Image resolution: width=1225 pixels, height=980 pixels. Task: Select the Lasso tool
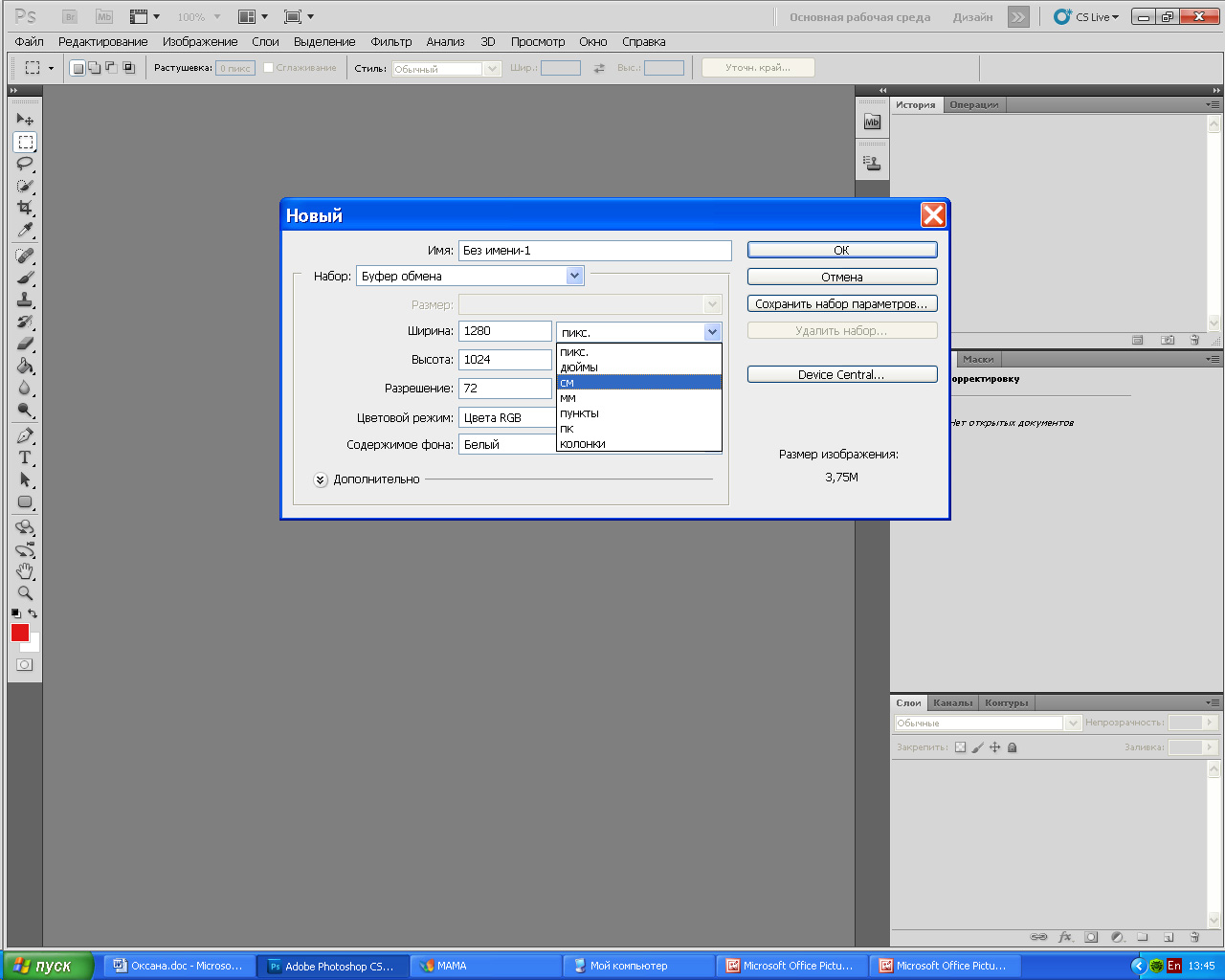25,164
